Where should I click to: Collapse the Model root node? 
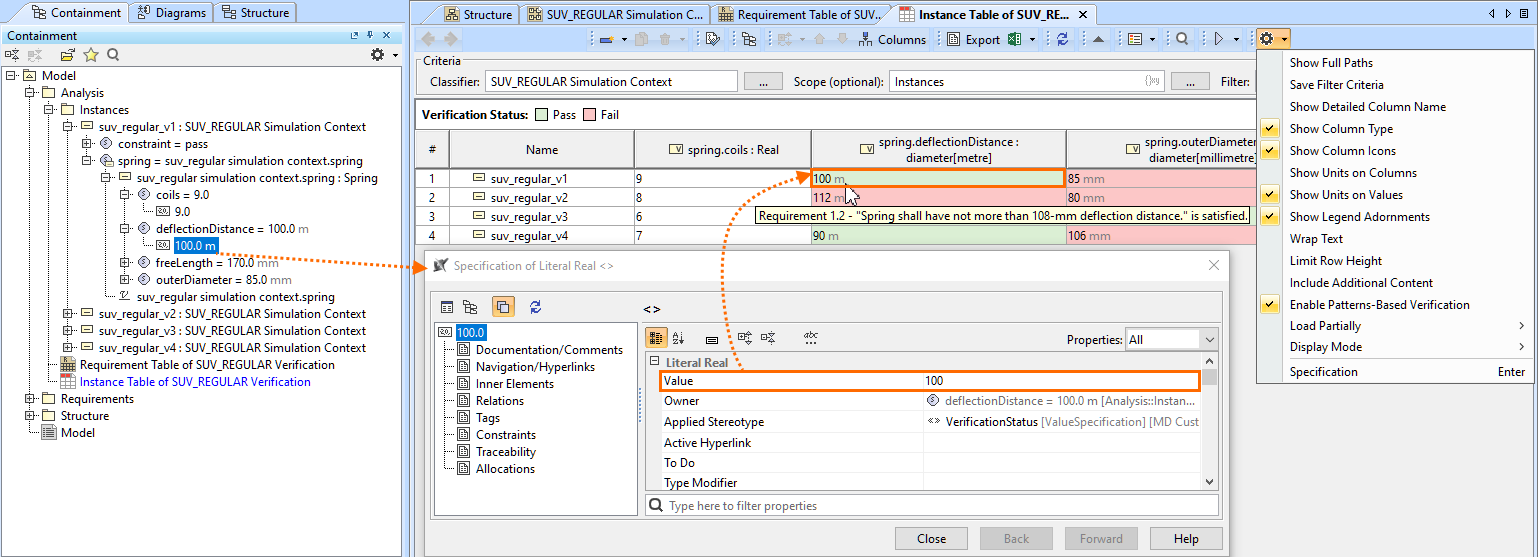12,76
